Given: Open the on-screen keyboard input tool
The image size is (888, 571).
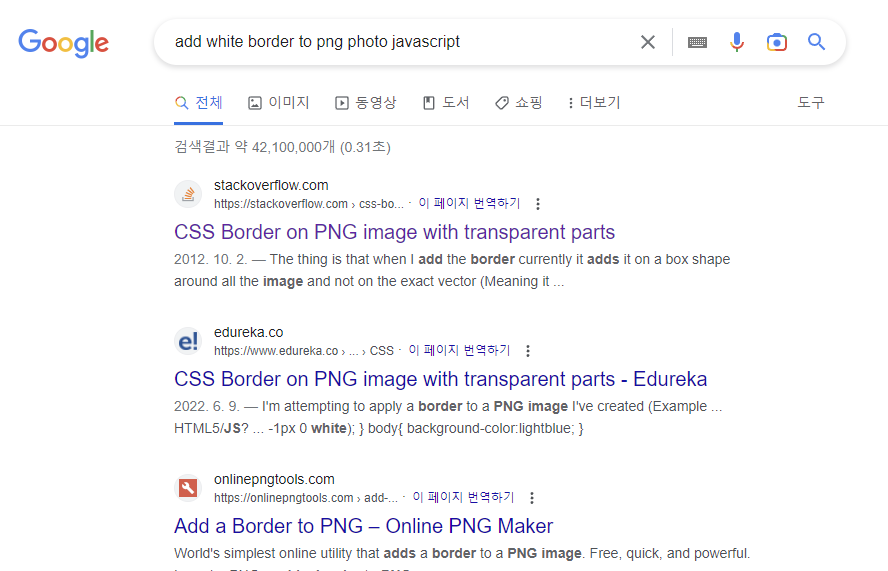Looking at the screenshot, I should 697,42.
